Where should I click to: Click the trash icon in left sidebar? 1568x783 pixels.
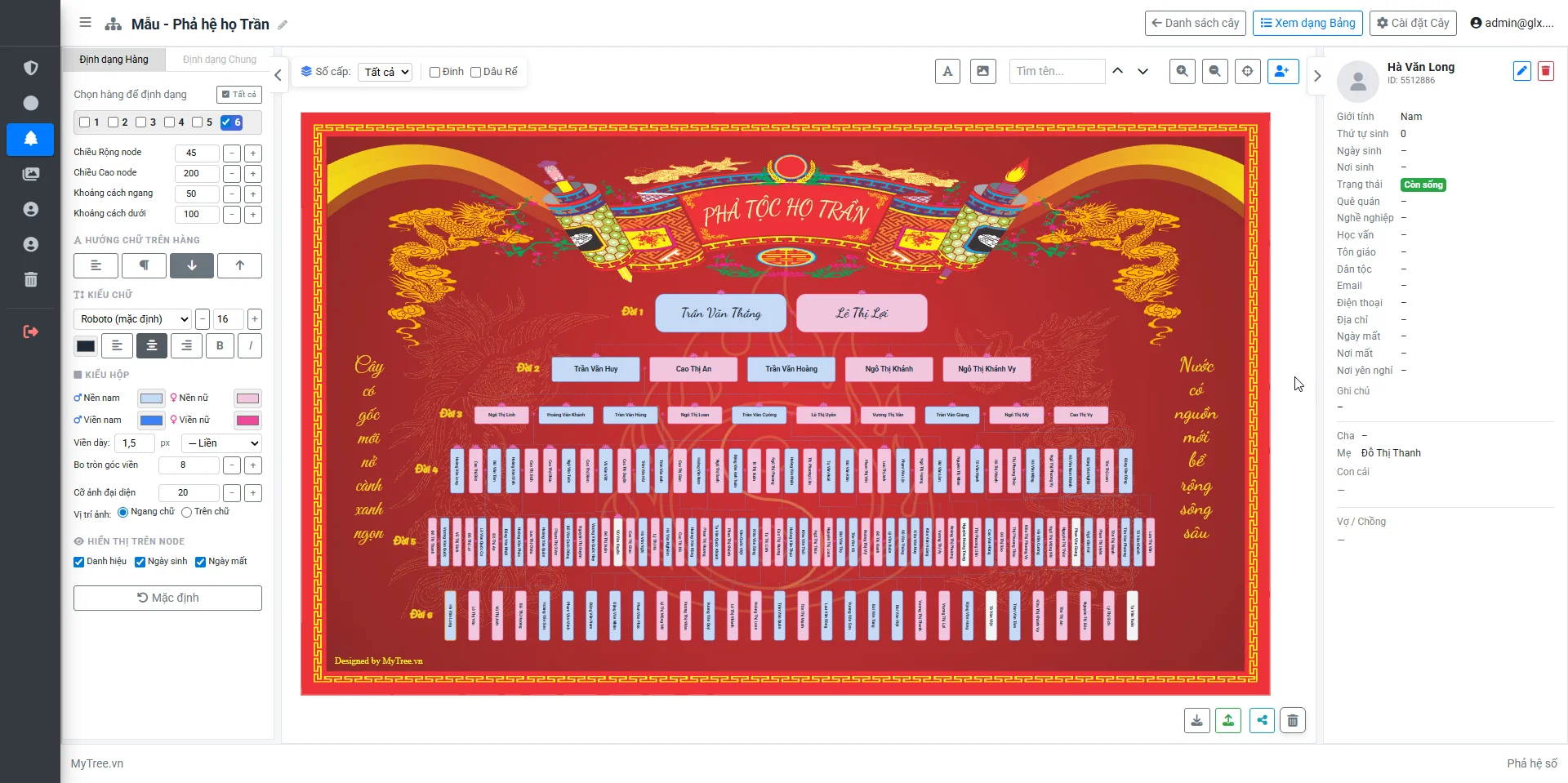coord(31,279)
